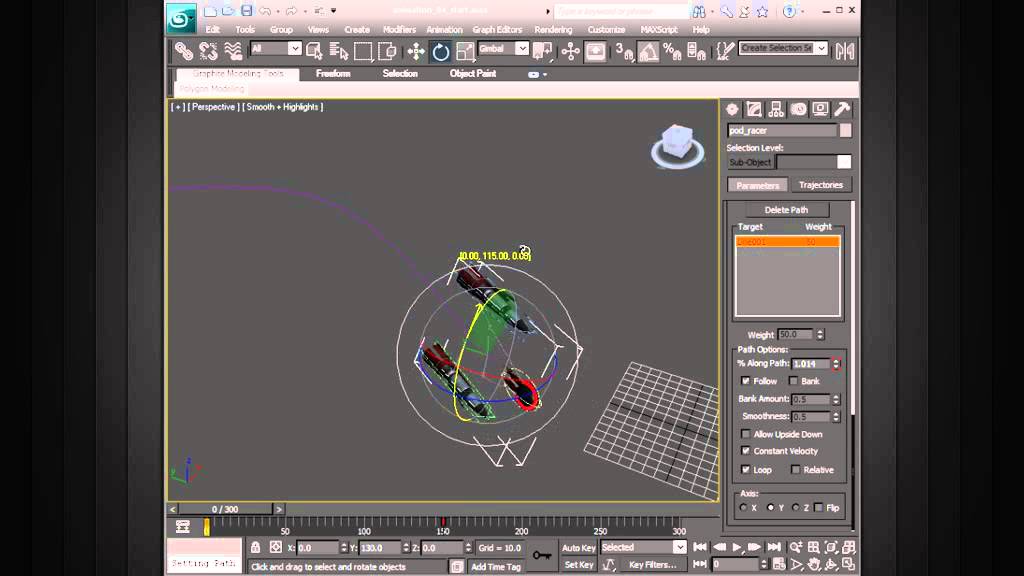
Task: Click the Use Pivot Point Center icon
Action: [542, 51]
